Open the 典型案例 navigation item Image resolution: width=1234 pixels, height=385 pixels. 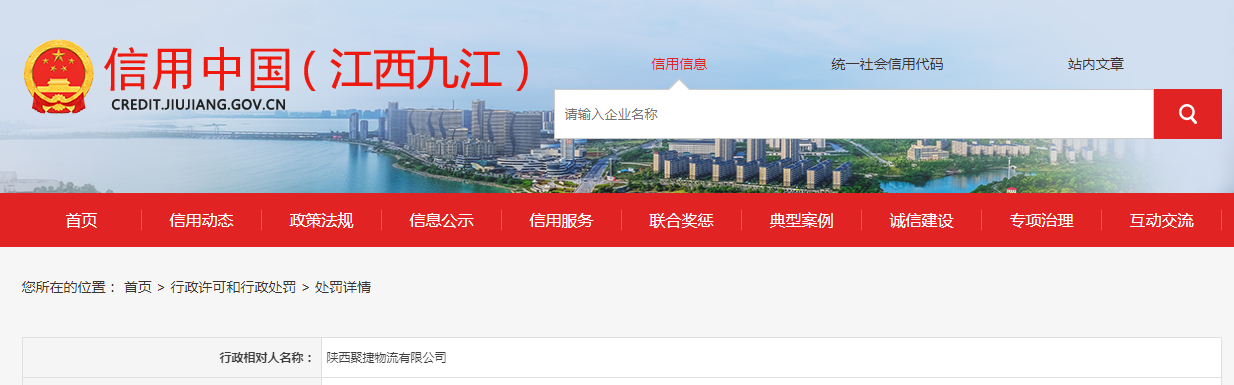pyautogui.click(x=801, y=221)
